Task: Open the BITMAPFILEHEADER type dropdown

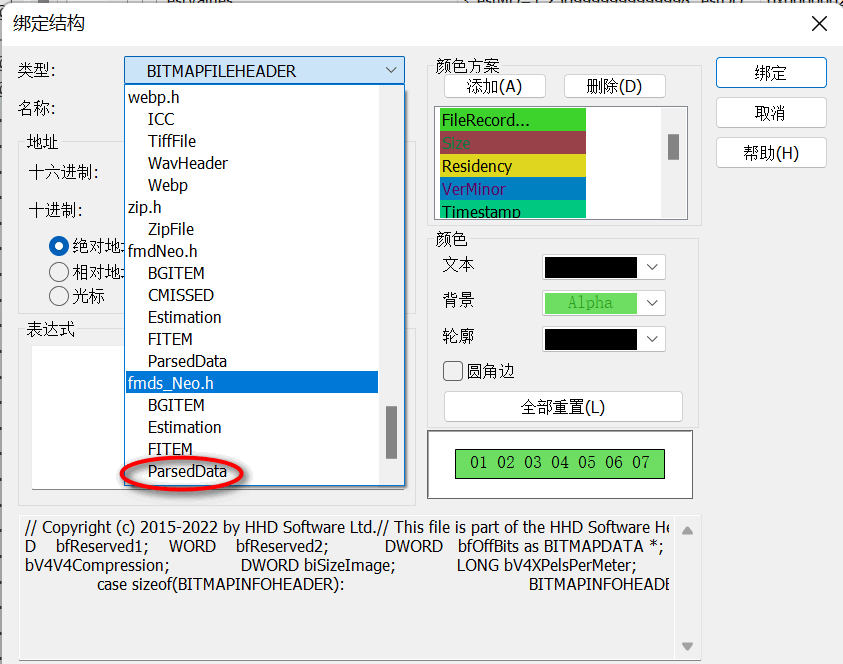Action: click(391, 70)
